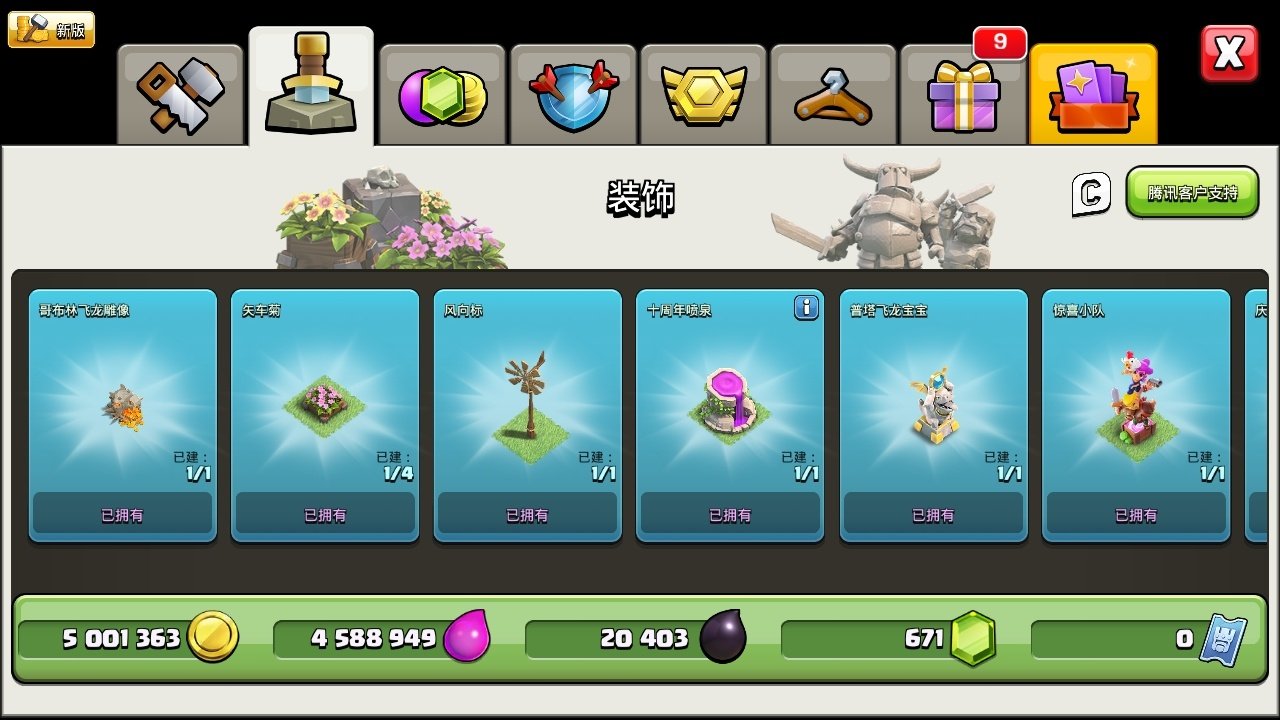
Task: Select the 哥布林飞龙雕像 decoration card
Action: pyautogui.click(x=122, y=416)
